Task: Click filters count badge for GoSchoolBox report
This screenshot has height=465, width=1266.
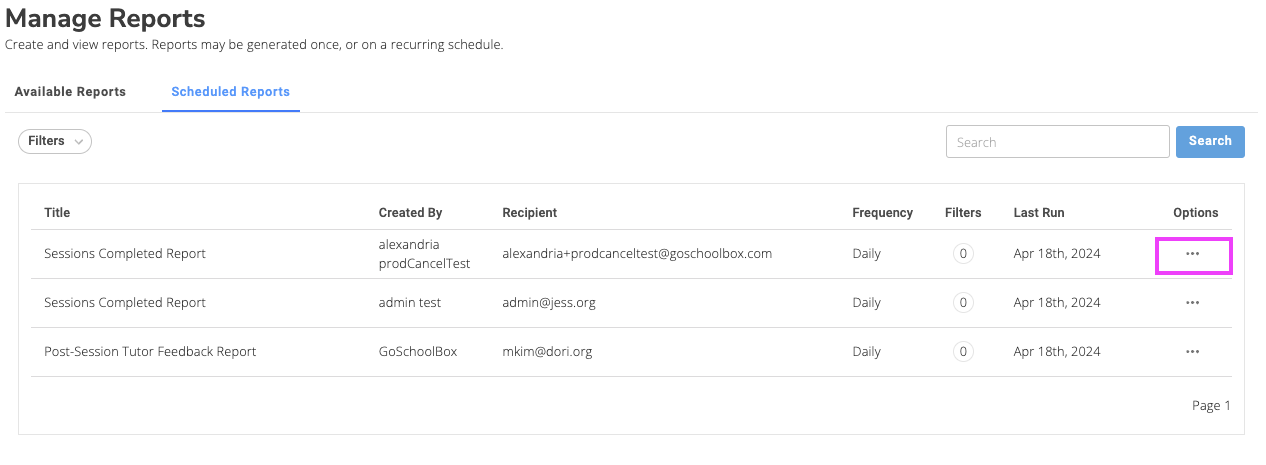Action: click(x=963, y=352)
